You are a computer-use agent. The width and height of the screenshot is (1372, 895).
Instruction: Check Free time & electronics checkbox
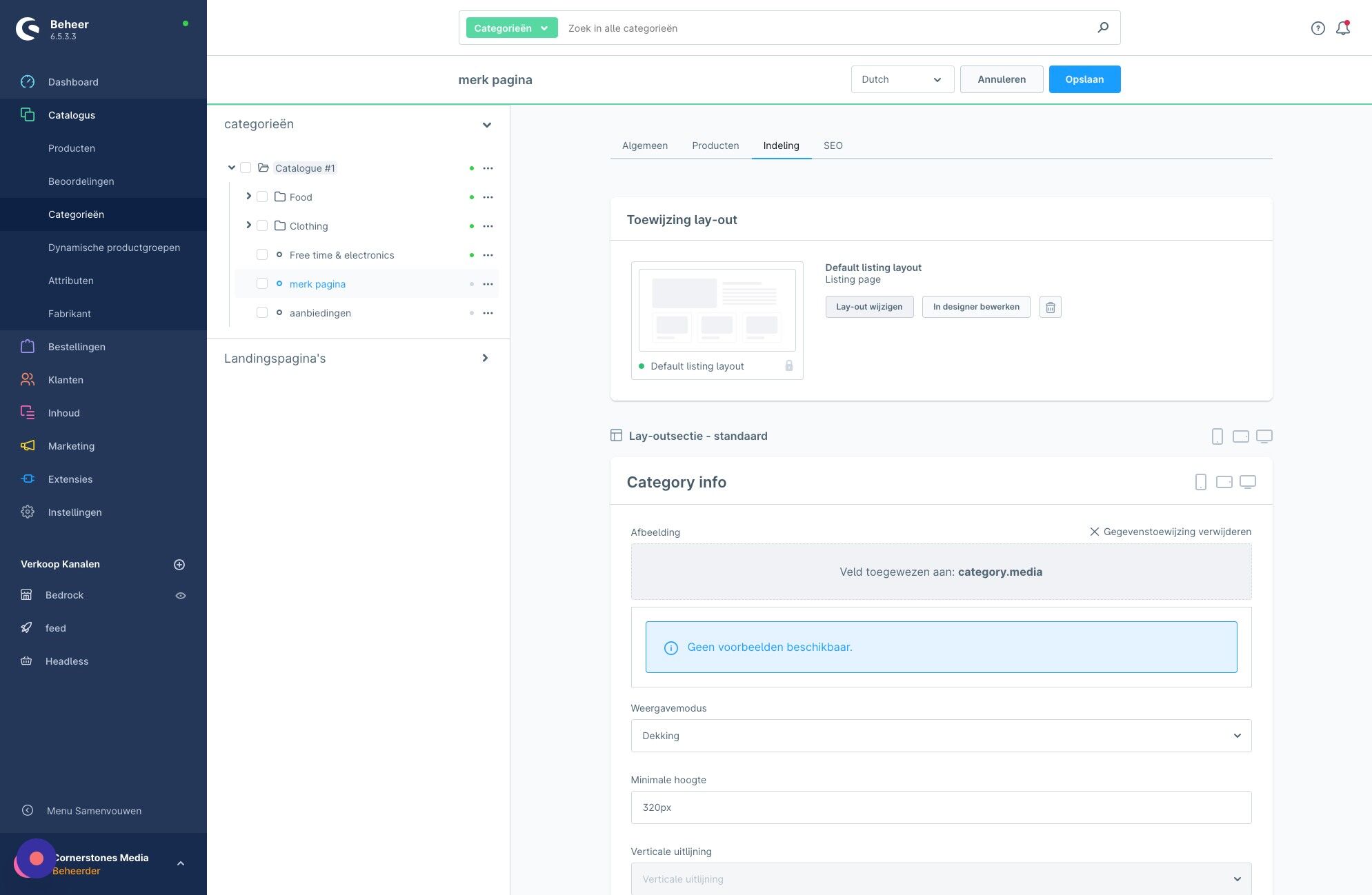pyautogui.click(x=262, y=255)
